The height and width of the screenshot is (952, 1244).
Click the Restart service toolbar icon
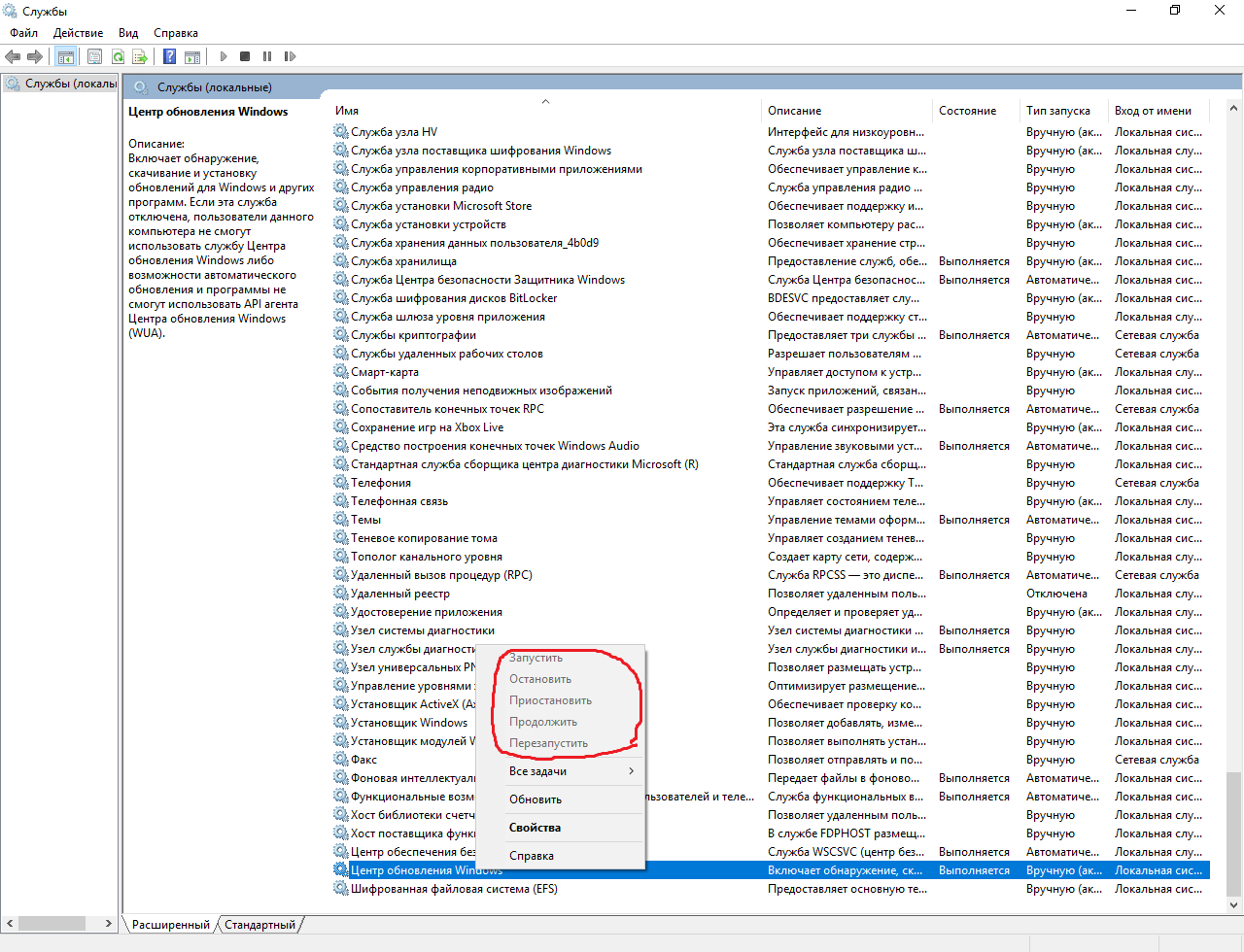[290, 56]
